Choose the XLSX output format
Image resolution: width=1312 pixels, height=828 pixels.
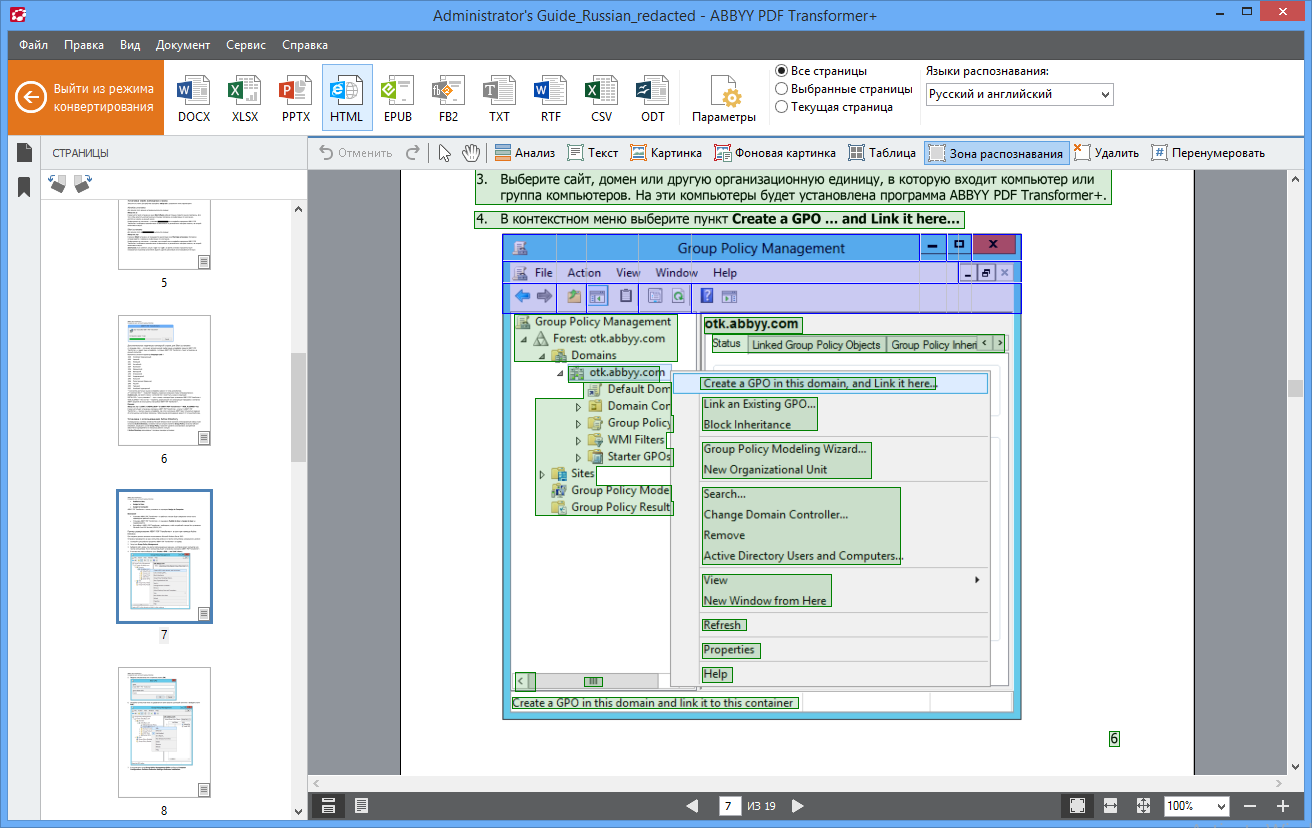pyautogui.click(x=244, y=99)
